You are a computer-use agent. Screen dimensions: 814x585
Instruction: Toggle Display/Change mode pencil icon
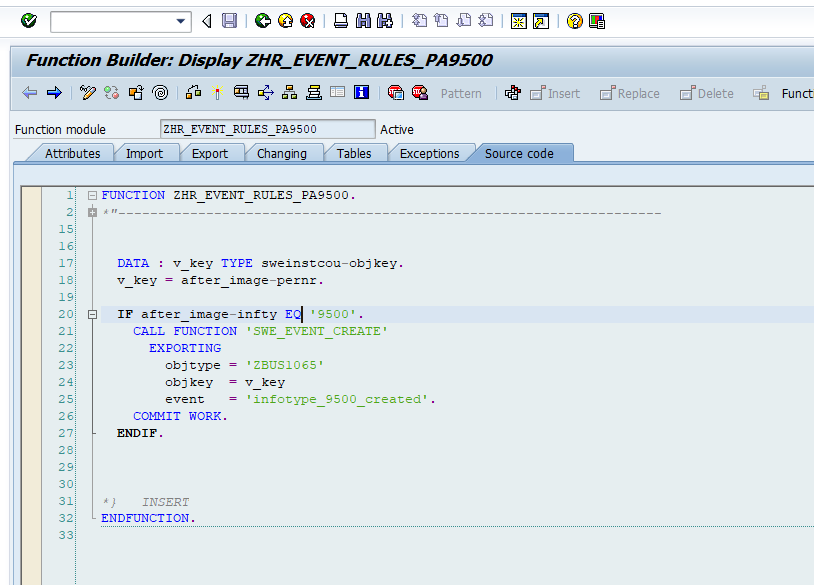[x=87, y=93]
